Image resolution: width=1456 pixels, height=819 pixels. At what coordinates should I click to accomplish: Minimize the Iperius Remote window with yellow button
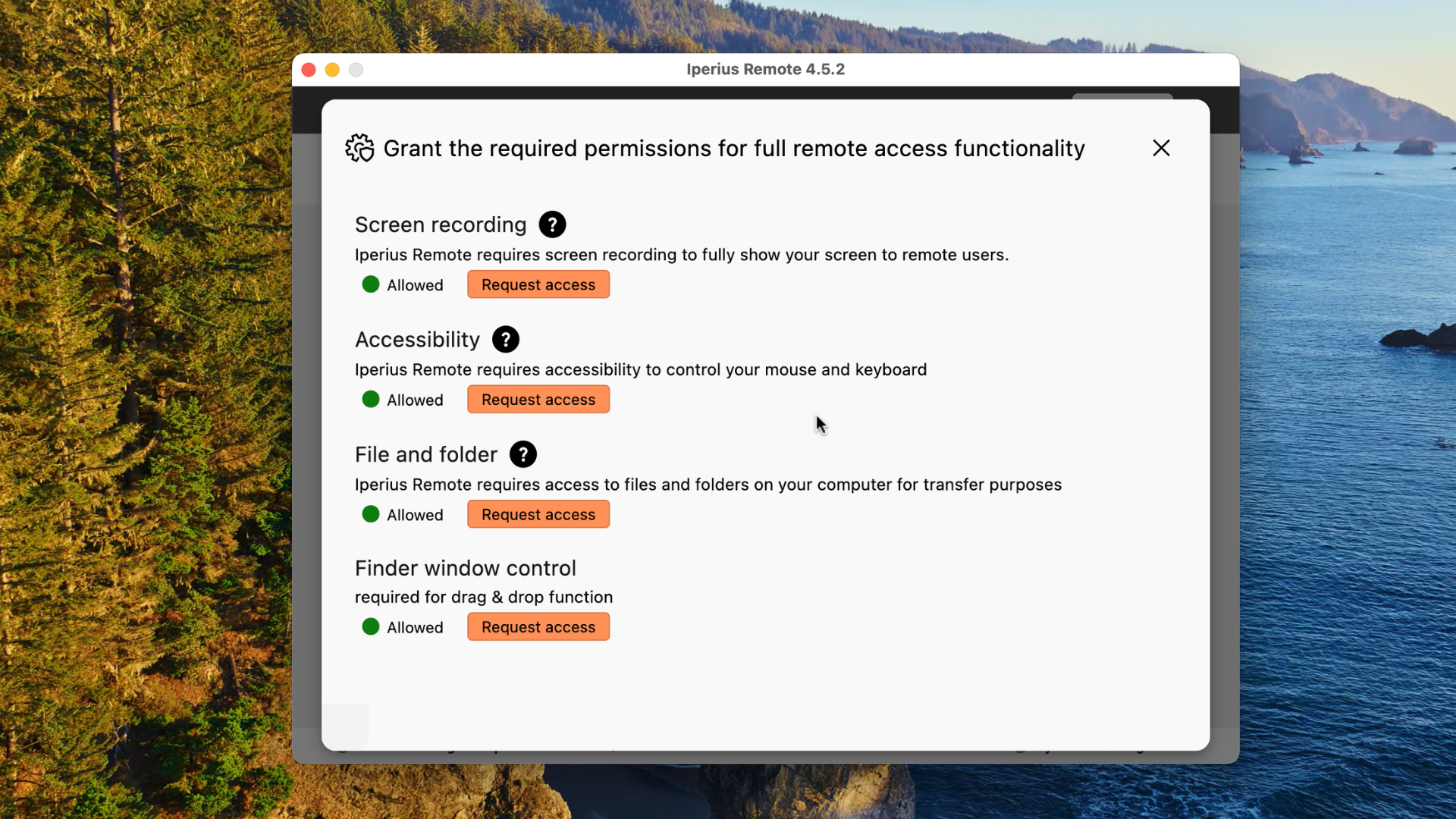[x=332, y=70]
